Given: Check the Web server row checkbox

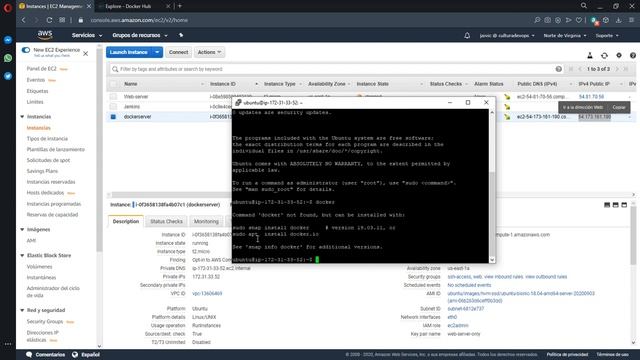Looking at the screenshot, I should [113, 97].
